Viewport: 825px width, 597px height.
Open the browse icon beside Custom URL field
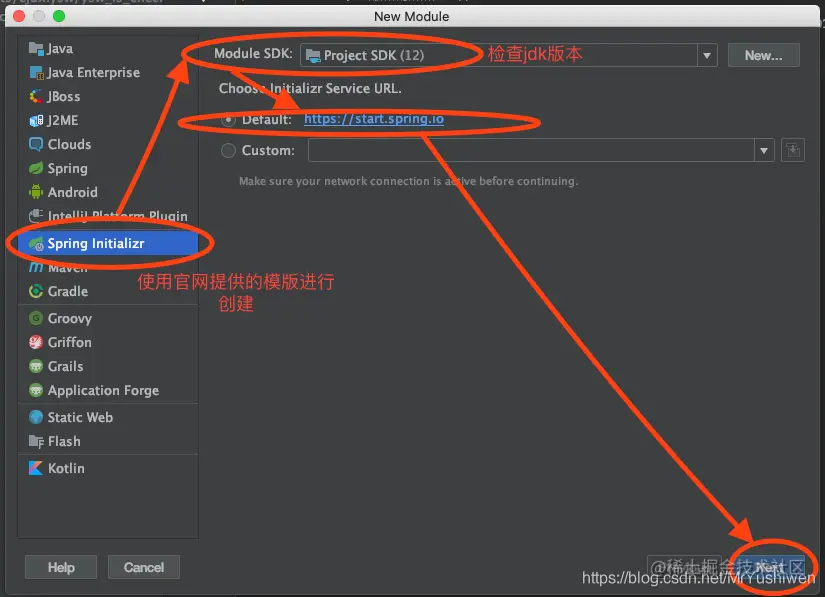(794, 150)
